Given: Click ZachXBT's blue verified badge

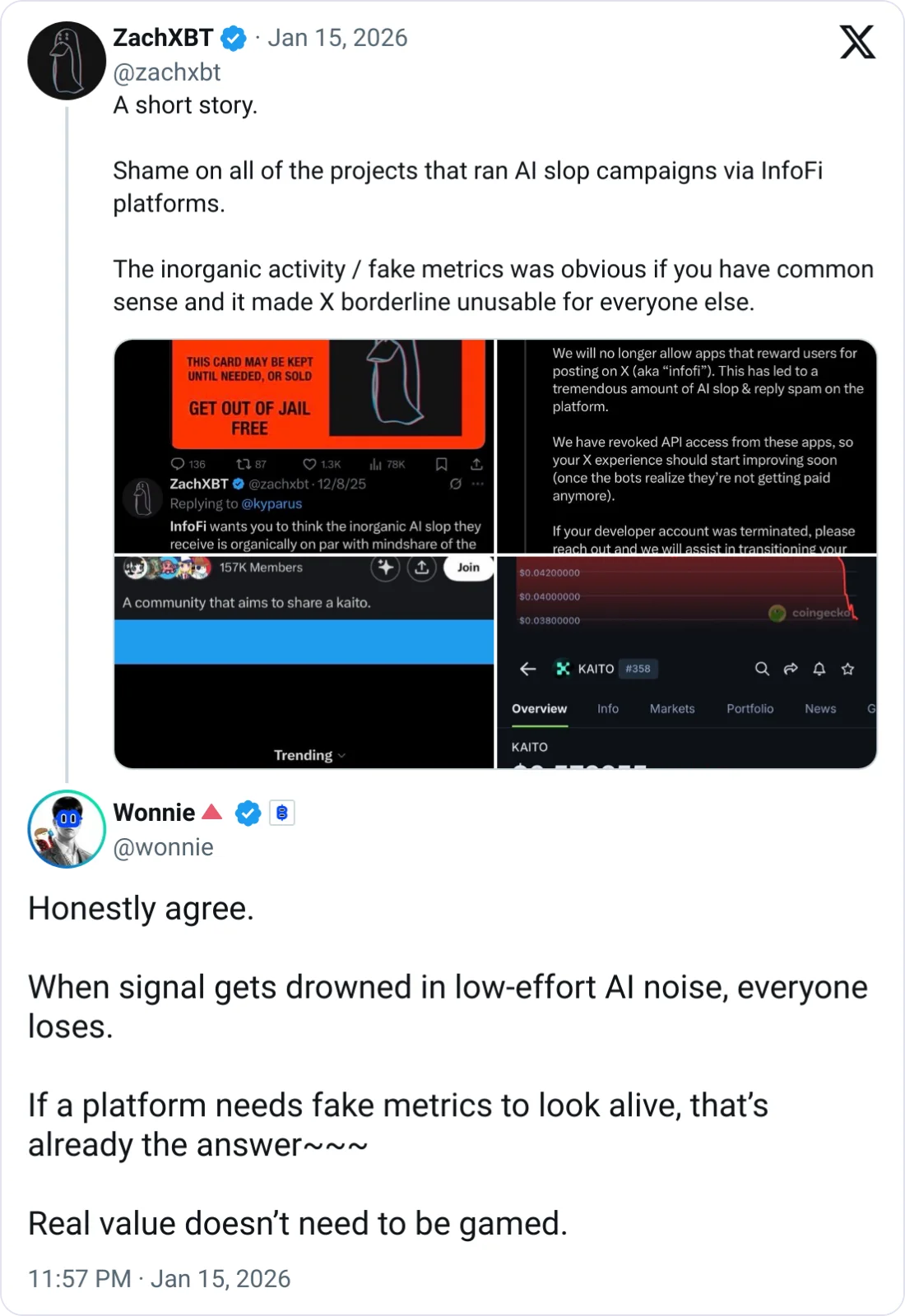Looking at the screenshot, I should 234,38.
